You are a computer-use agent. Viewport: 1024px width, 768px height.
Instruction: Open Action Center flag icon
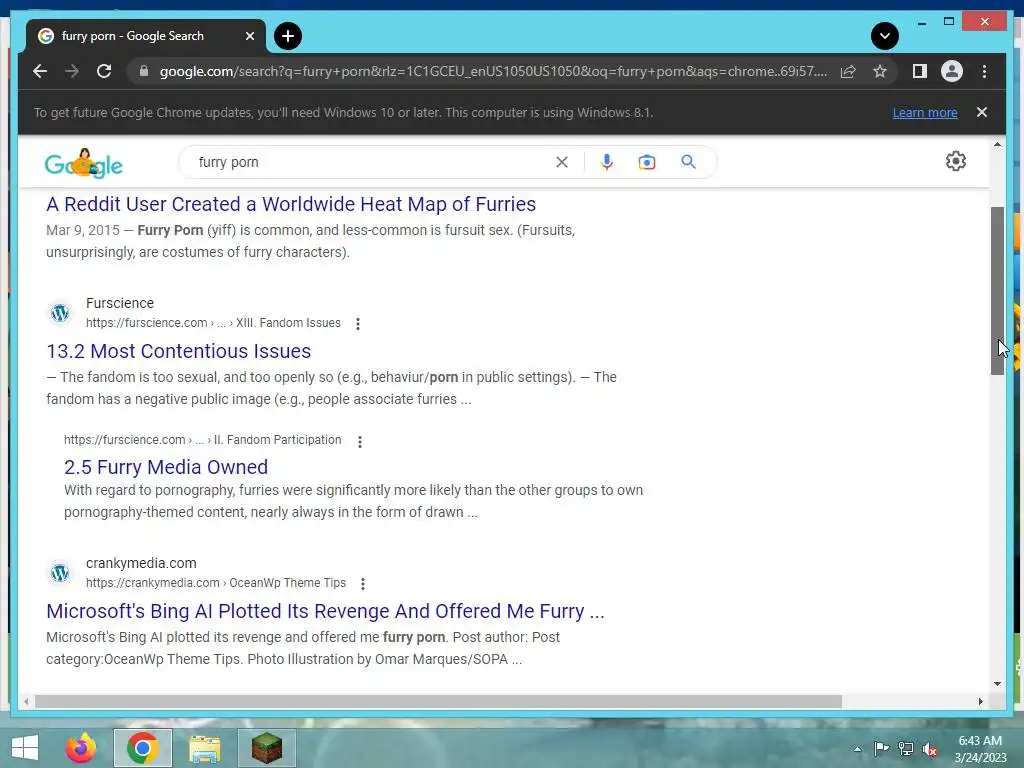(881, 749)
